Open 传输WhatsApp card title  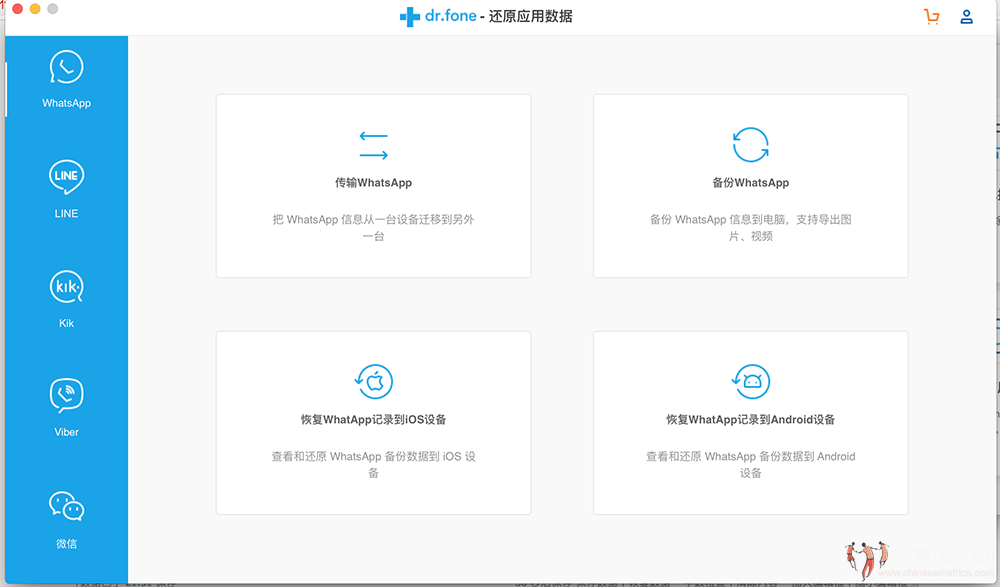tap(374, 183)
